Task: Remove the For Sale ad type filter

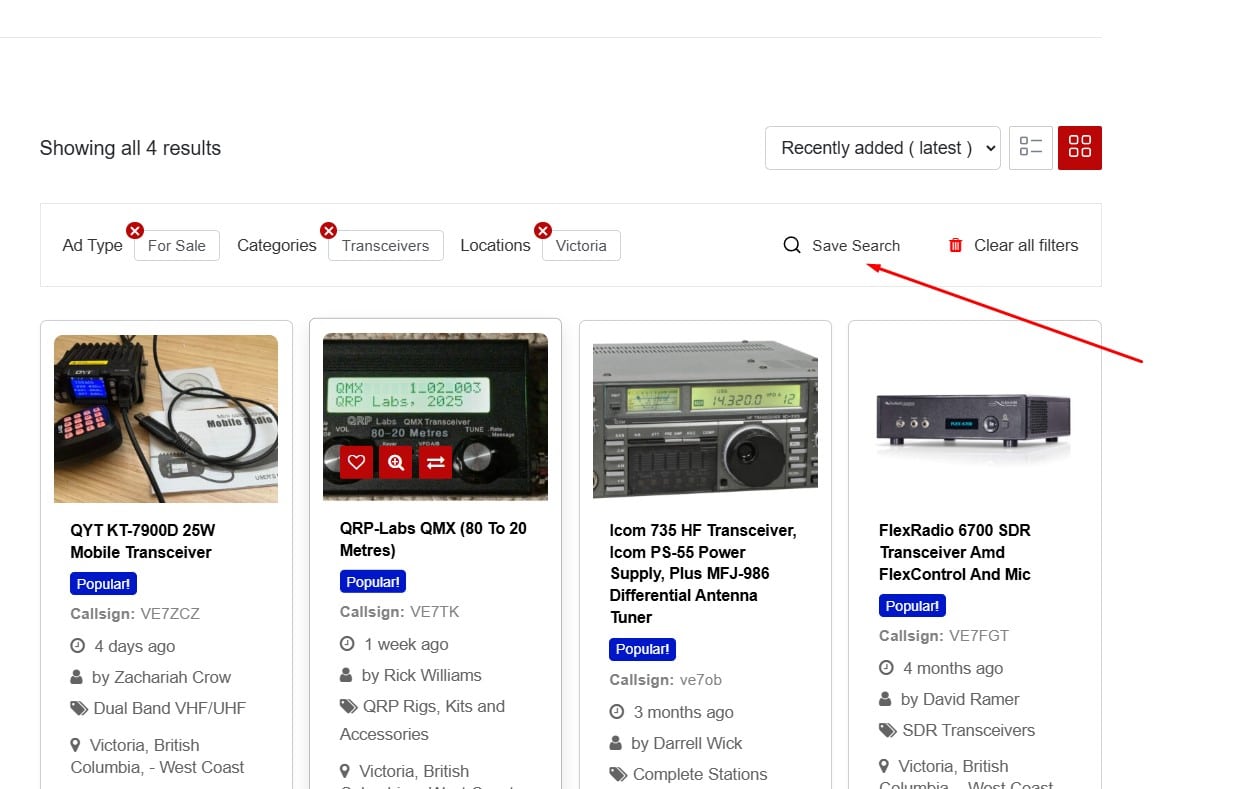Action: (x=135, y=231)
